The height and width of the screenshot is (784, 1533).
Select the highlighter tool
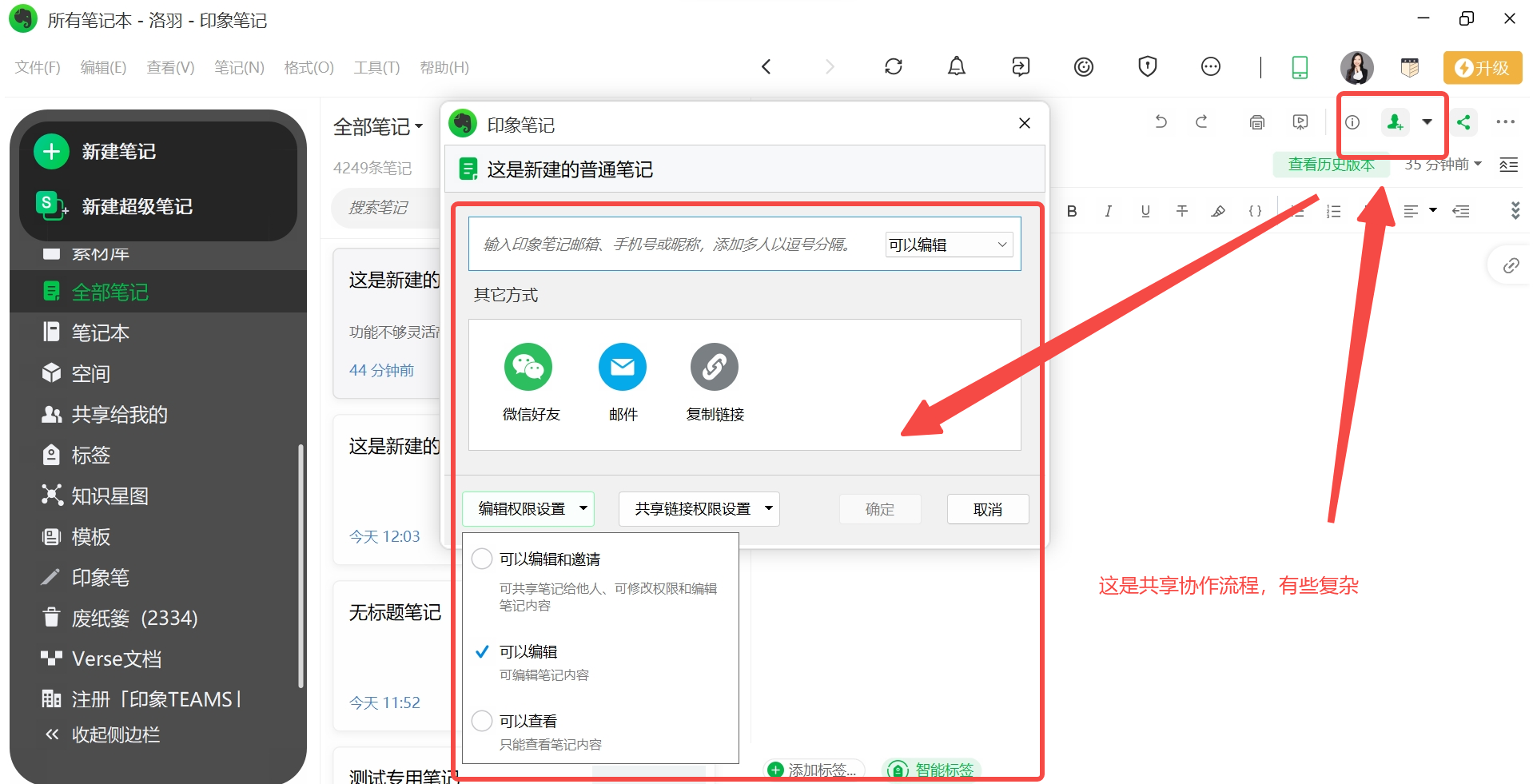(x=1218, y=211)
